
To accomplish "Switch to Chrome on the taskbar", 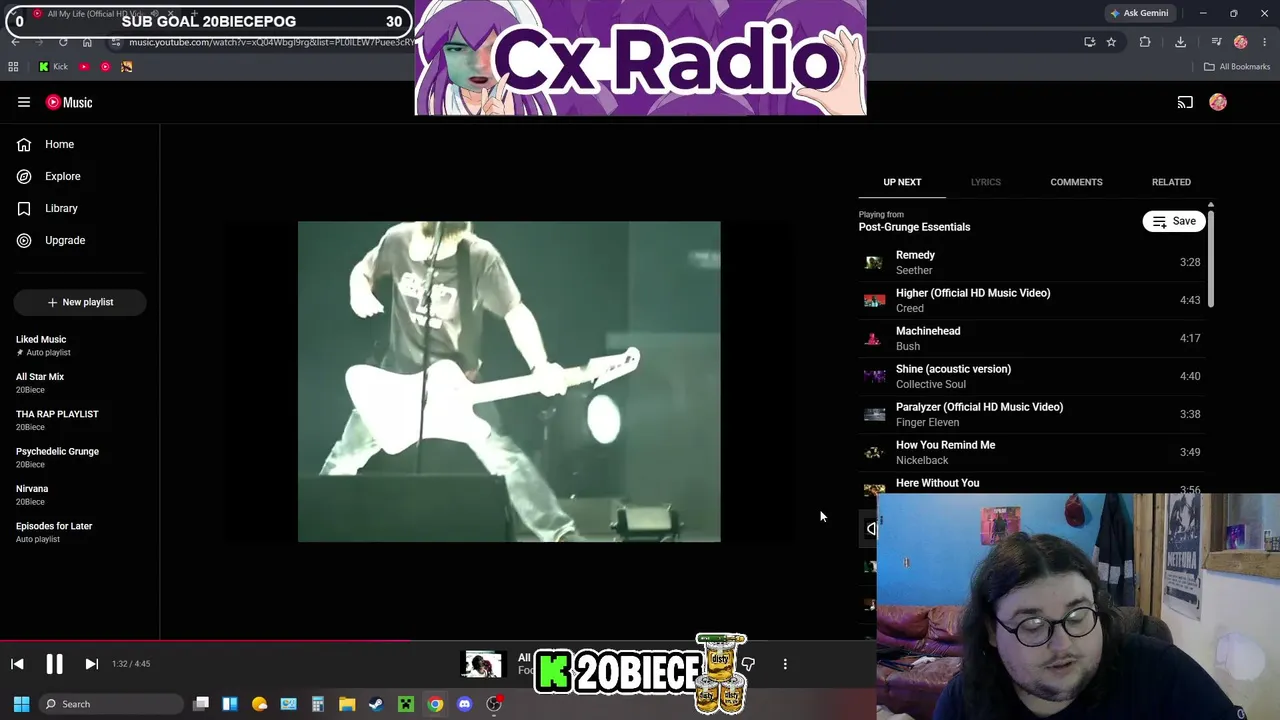I will (x=435, y=704).
